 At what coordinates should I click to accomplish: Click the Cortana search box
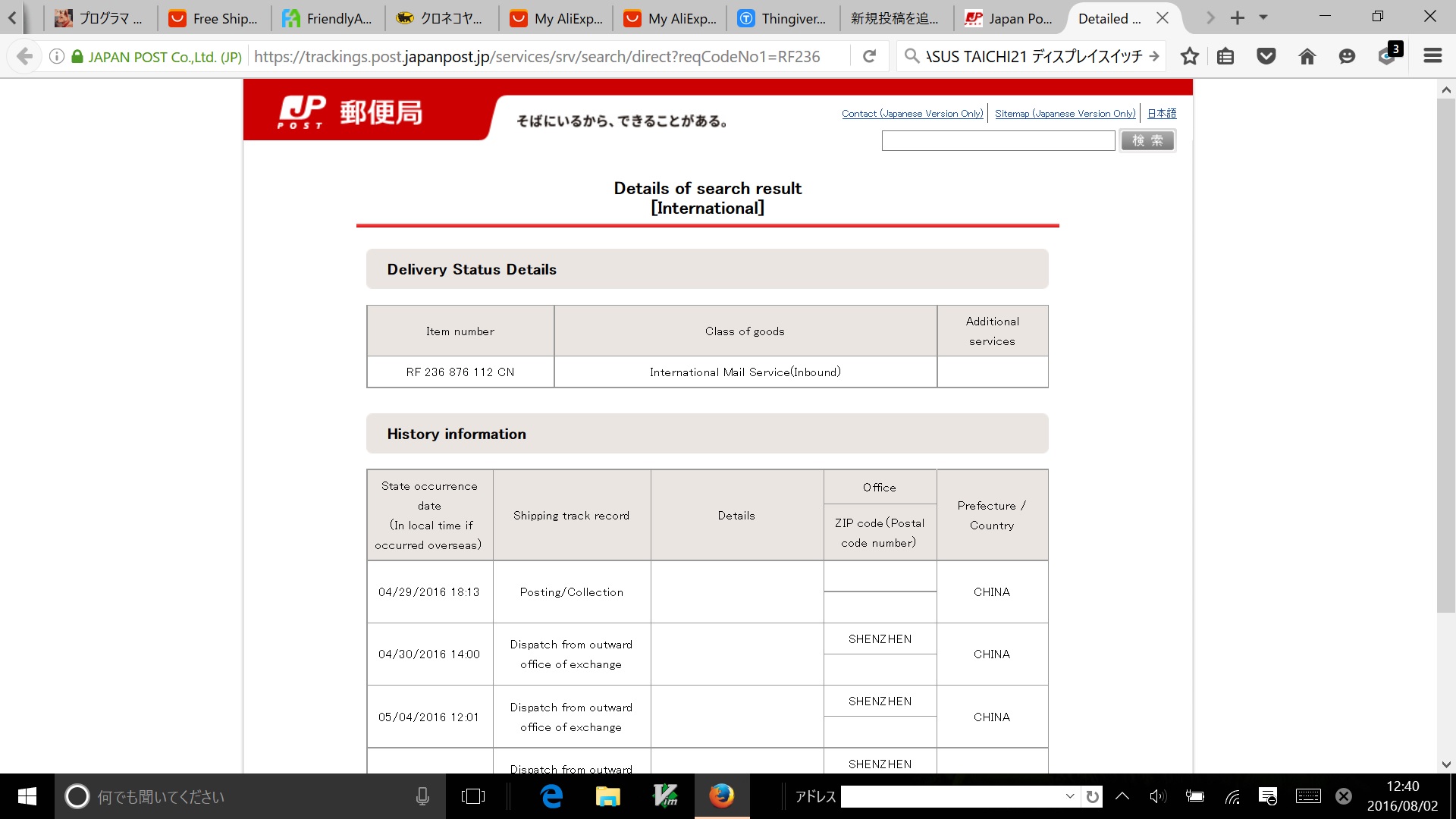pyautogui.click(x=250, y=796)
